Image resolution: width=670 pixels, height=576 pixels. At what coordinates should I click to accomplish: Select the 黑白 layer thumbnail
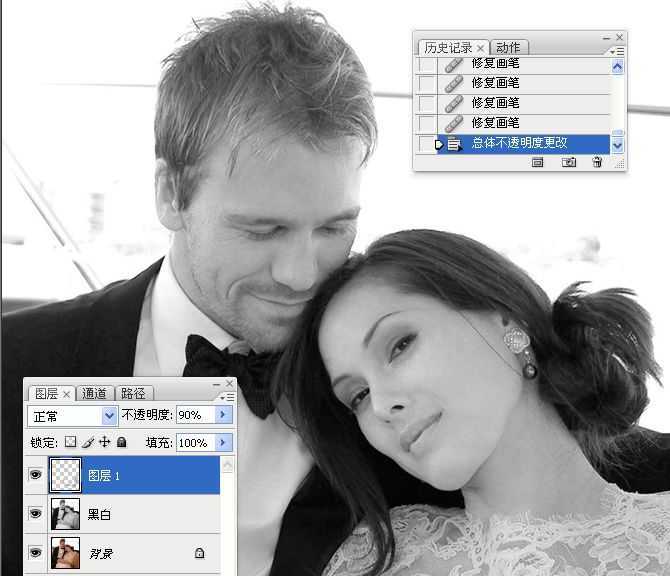pos(65,514)
